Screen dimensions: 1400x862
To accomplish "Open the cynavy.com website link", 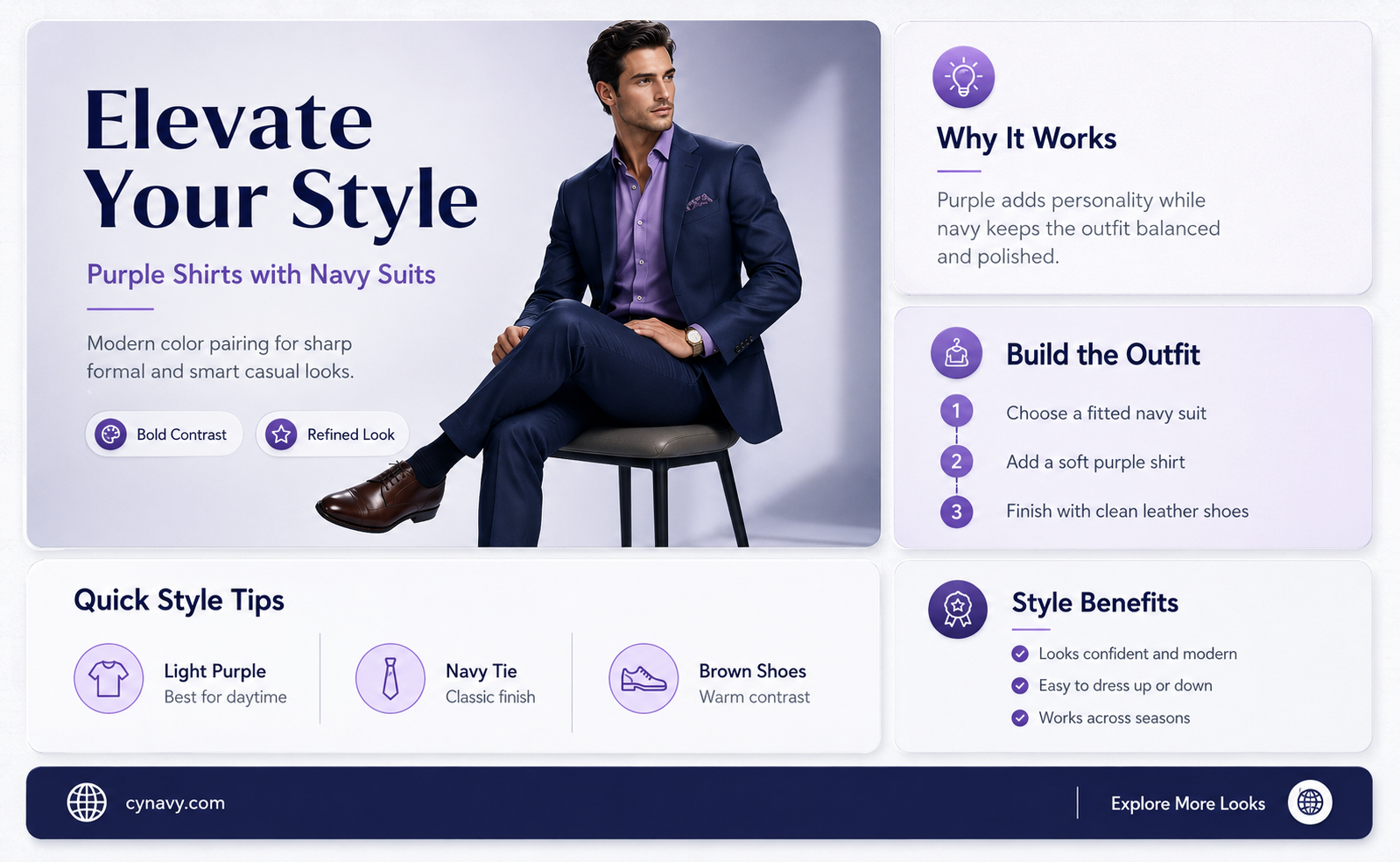I will point(175,802).
